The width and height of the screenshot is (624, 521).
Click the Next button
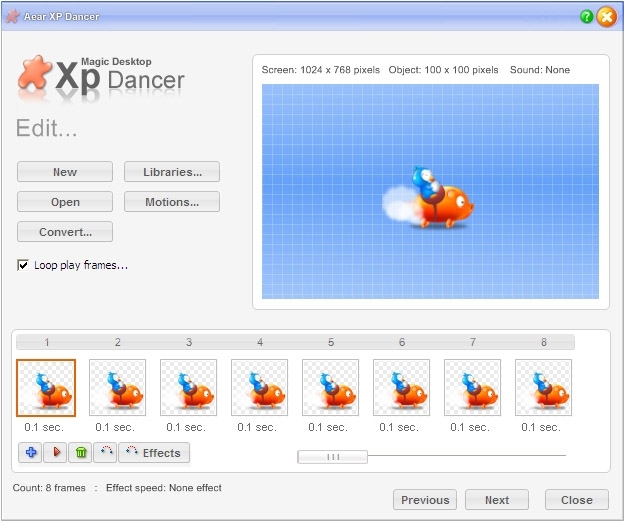point(497,500)
